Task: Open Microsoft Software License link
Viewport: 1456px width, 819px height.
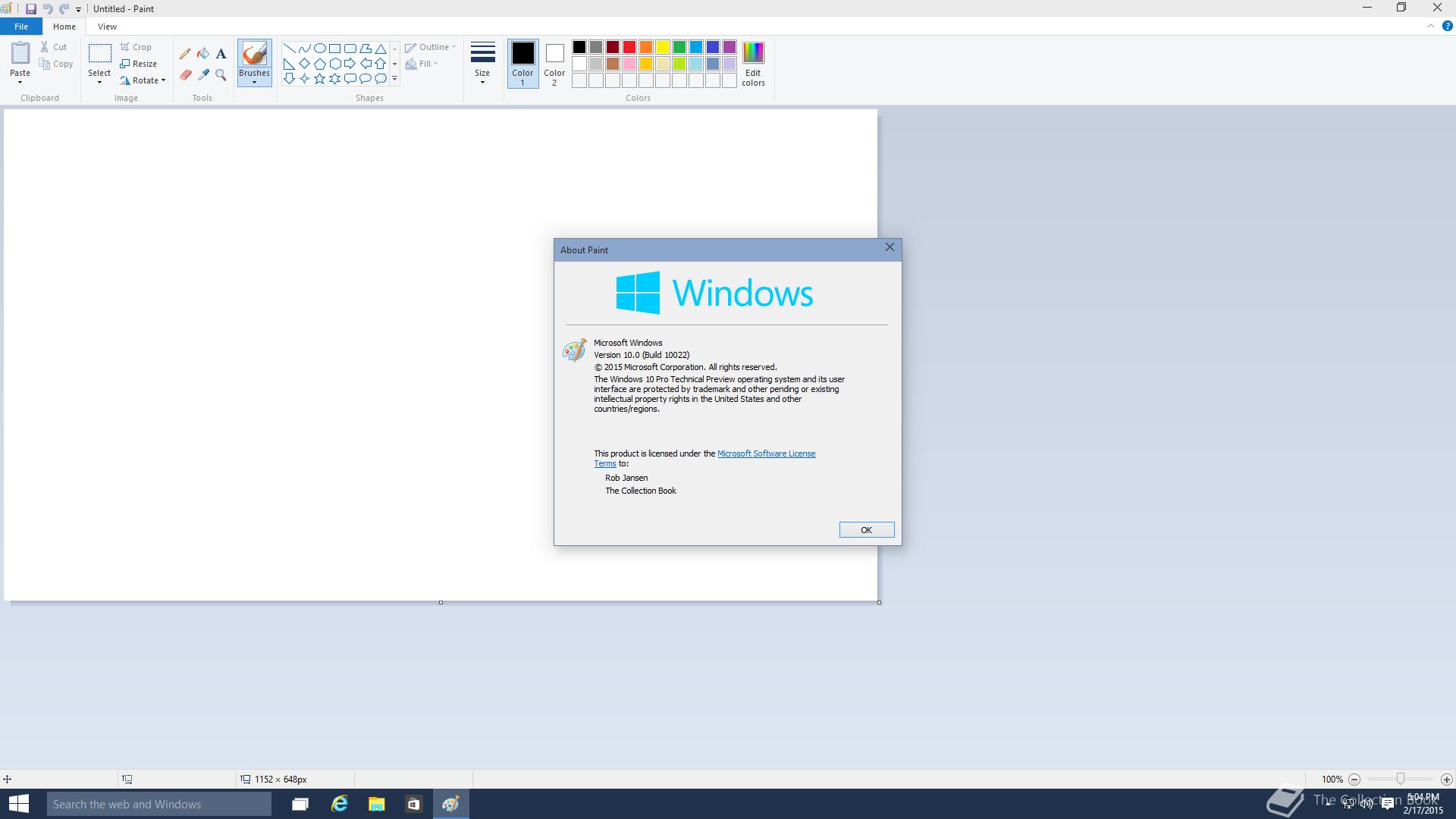Action: pyautogui.click(x=766, y=453)
